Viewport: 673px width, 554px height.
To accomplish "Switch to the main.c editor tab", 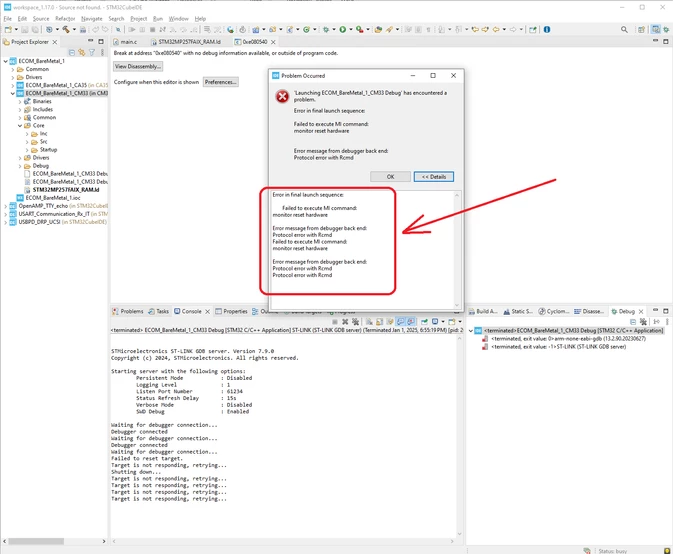I will pyautogui.click(x=125, y=42).
